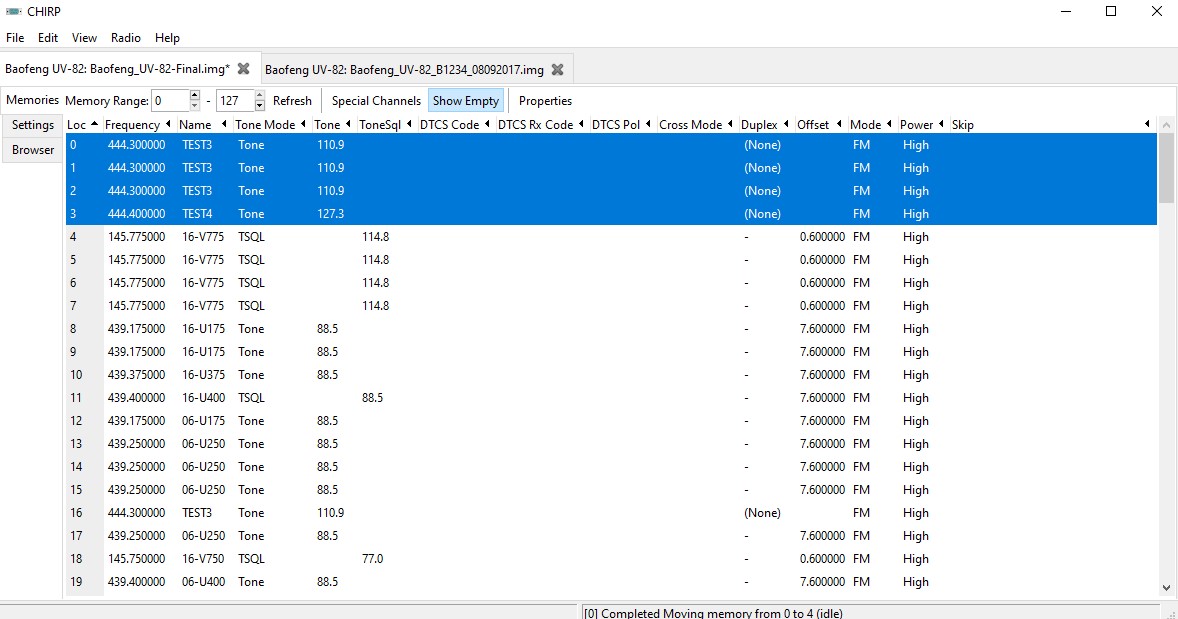Close the Baofeng_UV-82-Final.img tab
Image resolution: width=1178 pixels, height=619 pixels.
pos(243,68)
